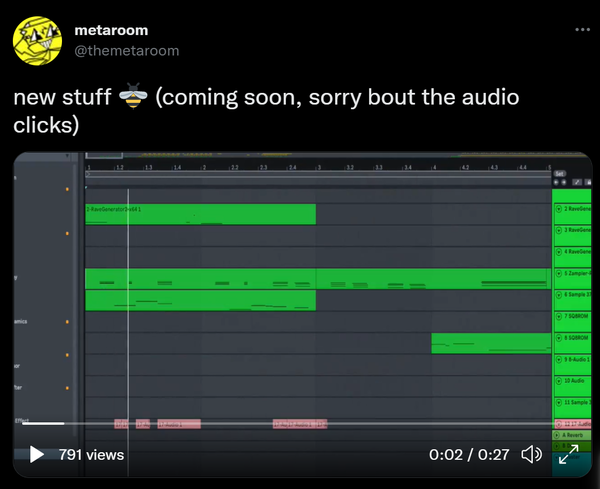Click the 791 views counter
Screen dimensions: 600x489
coord(91,455)
